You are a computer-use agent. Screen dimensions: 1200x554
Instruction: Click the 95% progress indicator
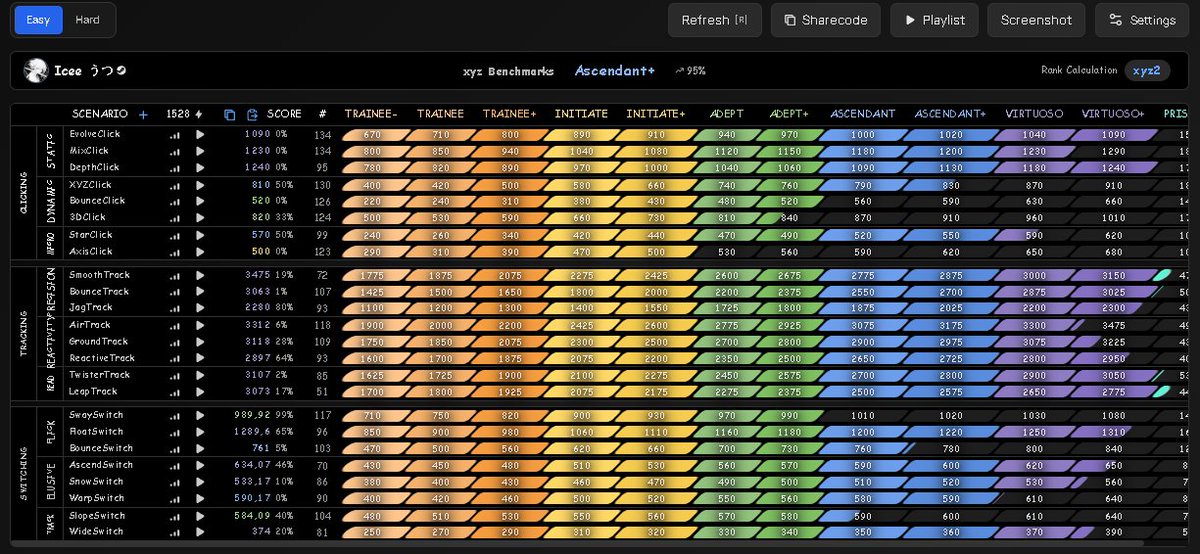(x=691, y=71)
